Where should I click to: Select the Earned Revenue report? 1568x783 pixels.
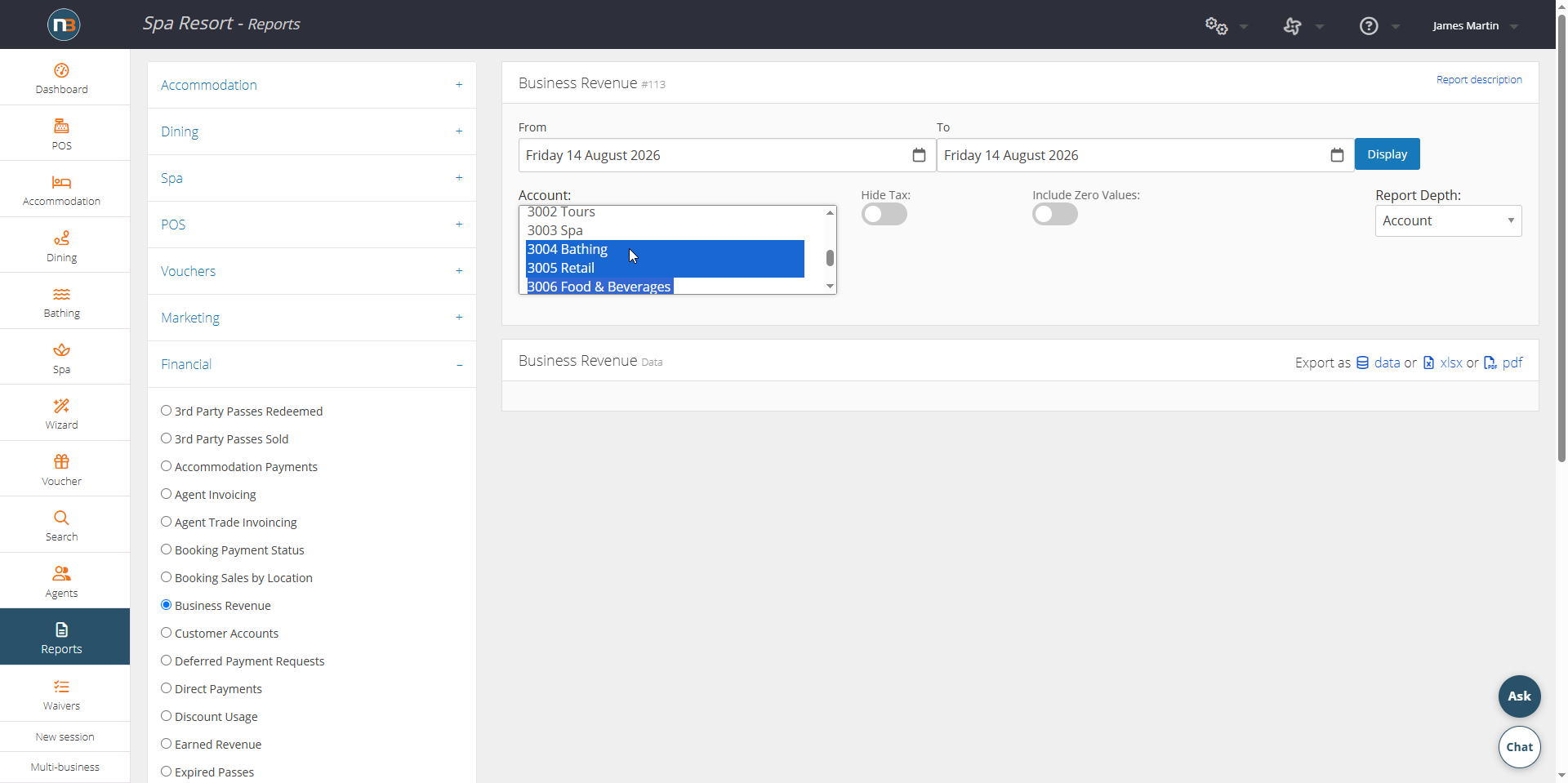coord(166,744)
